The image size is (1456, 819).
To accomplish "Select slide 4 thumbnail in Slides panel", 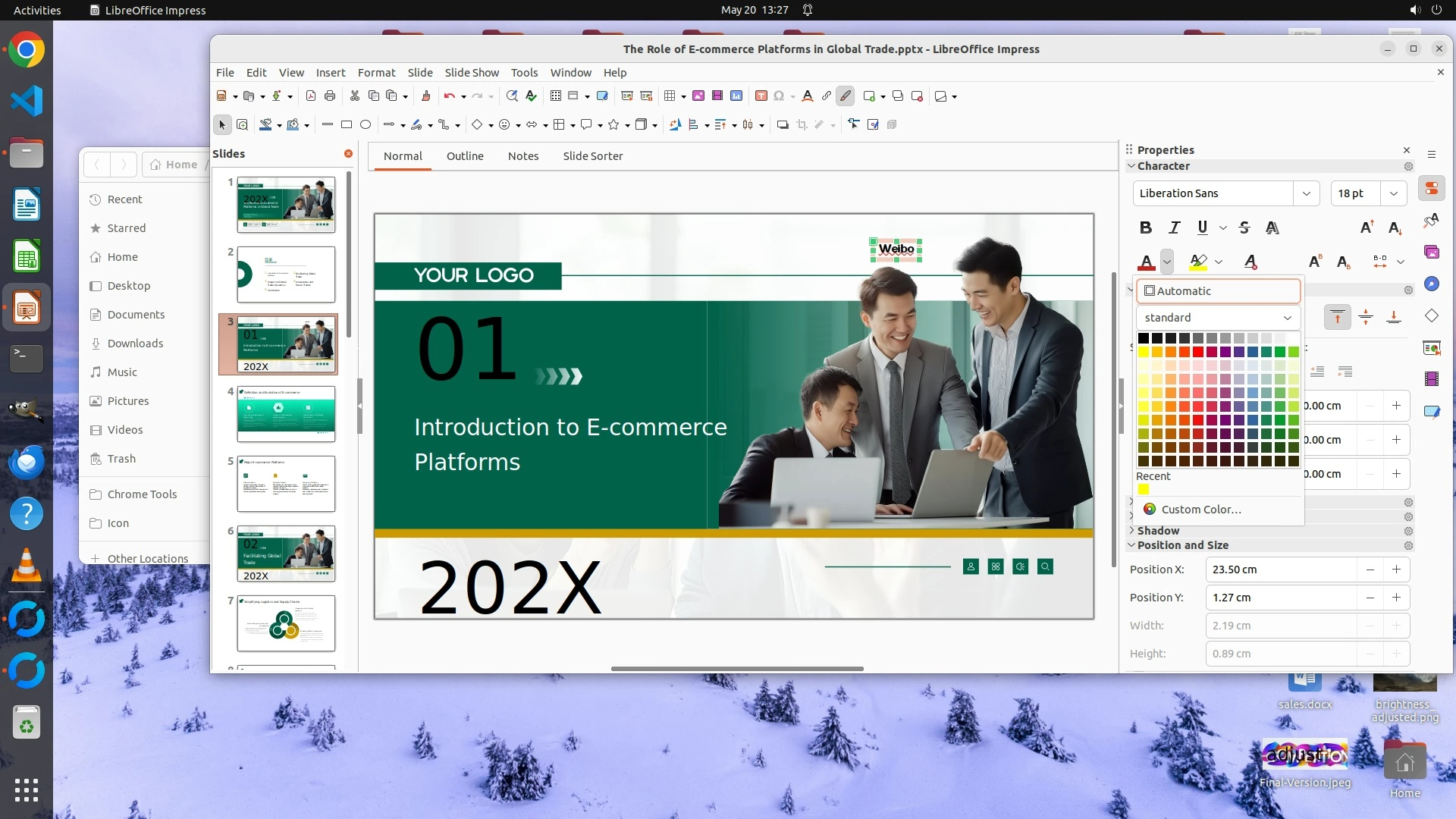I will 286,414.
